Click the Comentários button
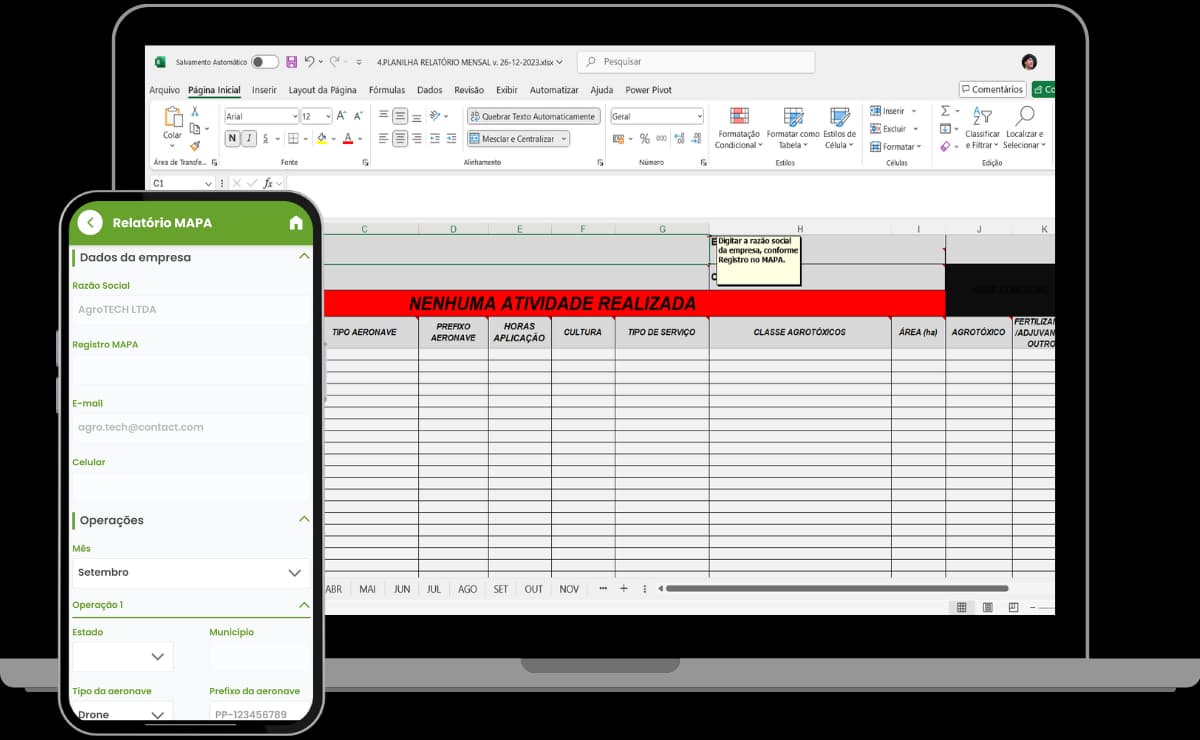1200x740 pixels. coord(992,89)
